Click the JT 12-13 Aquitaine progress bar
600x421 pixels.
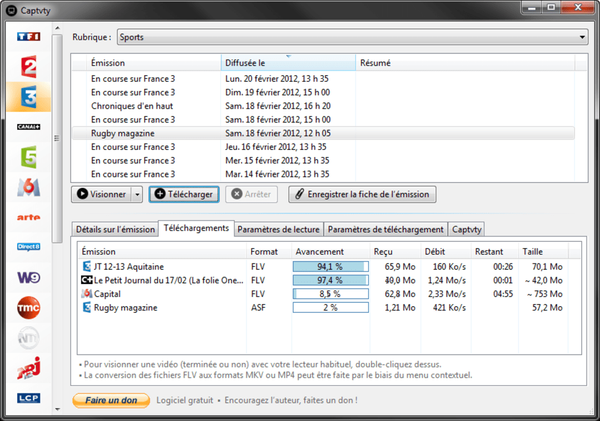click(x=329, y=266)
